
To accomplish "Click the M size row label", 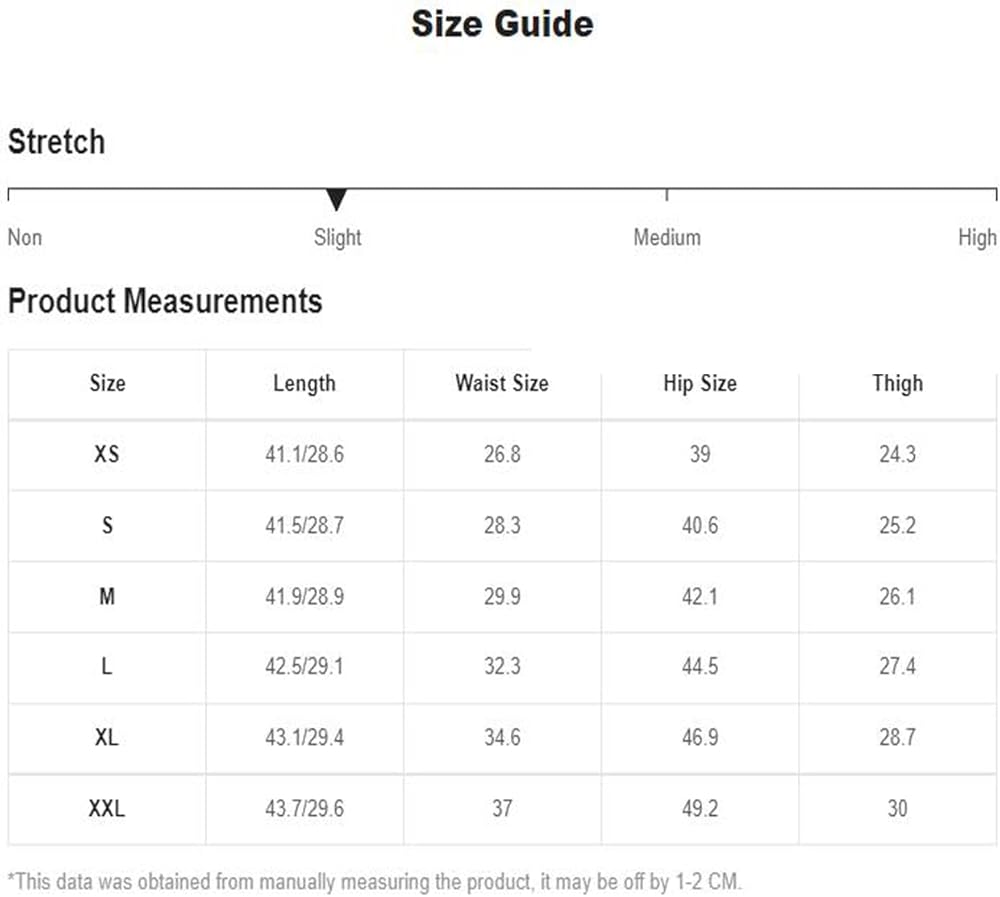I will (x=107, y=597).
